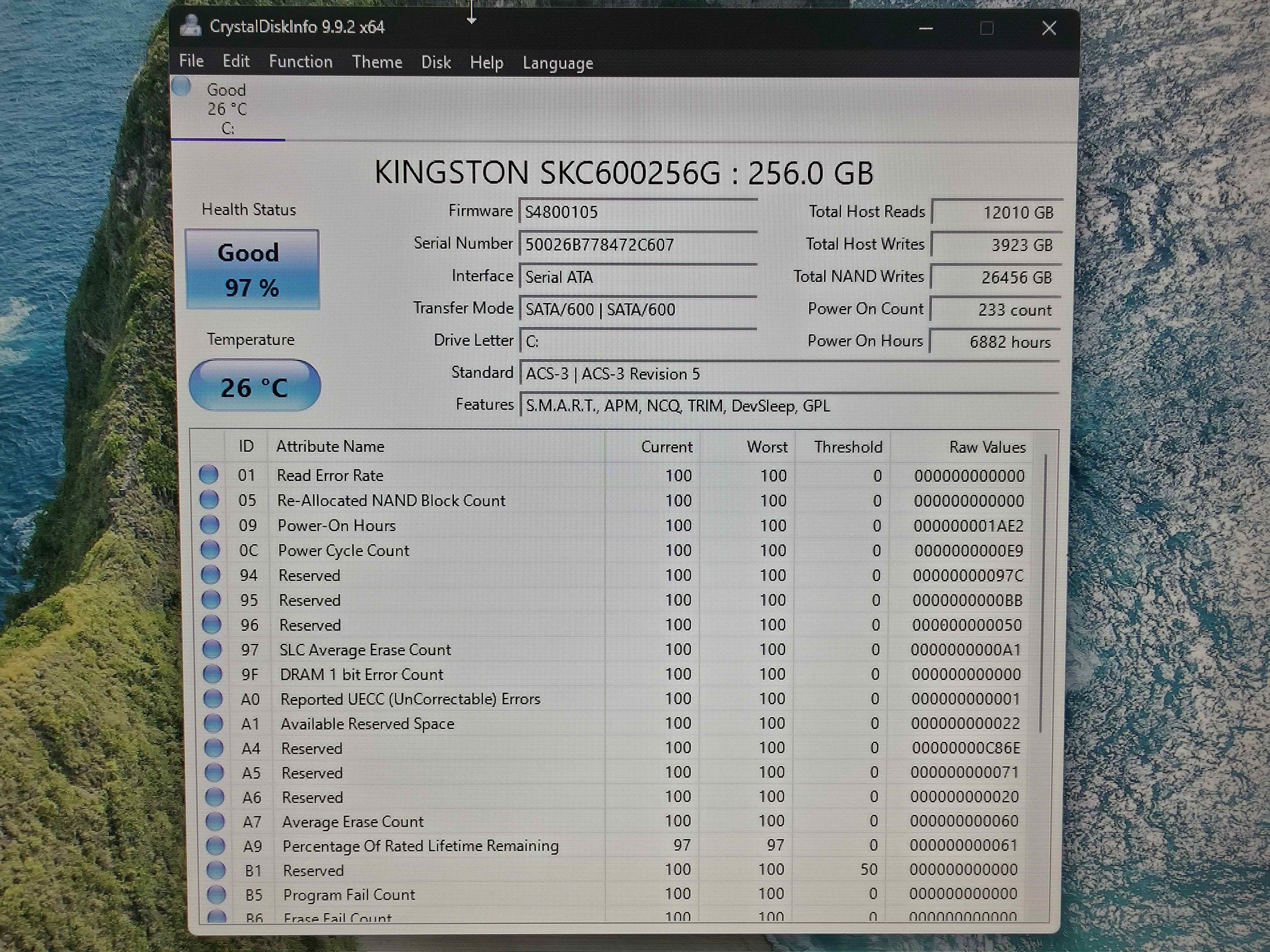Image resolution: width=1270 pixels, height=952 pixels.
Task: Select Percentage Of Rated Lifetime Remaining row
Action: [614, 845]
